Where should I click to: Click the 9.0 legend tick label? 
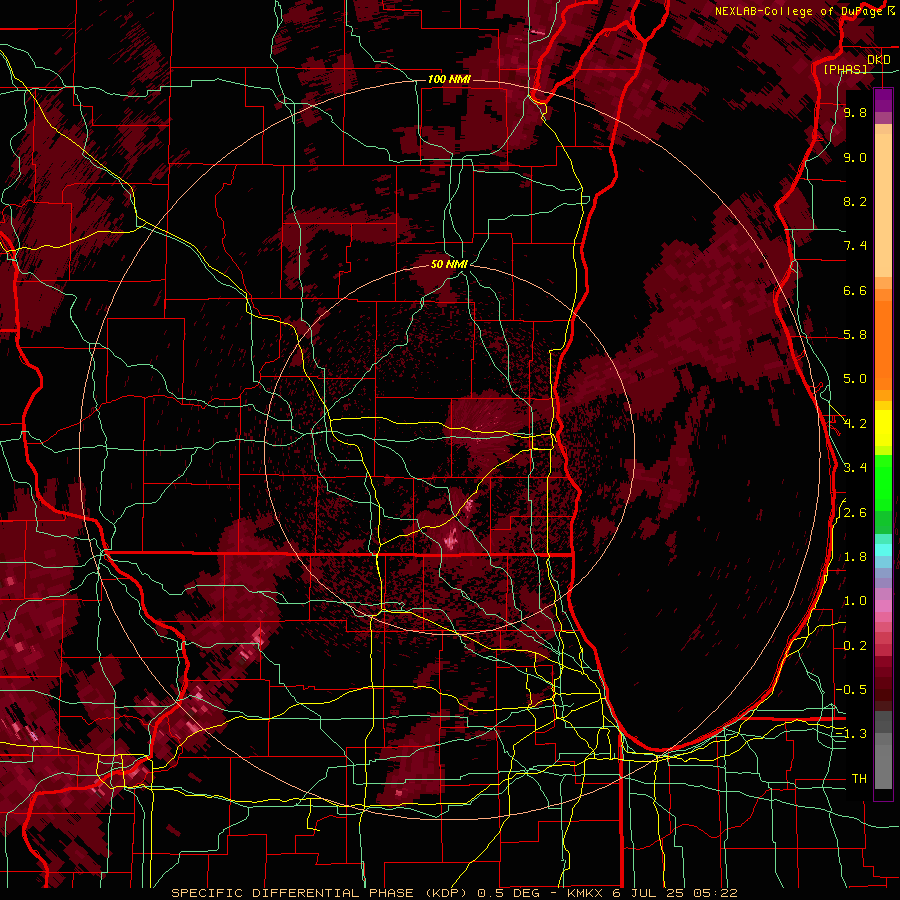[855, 157]
